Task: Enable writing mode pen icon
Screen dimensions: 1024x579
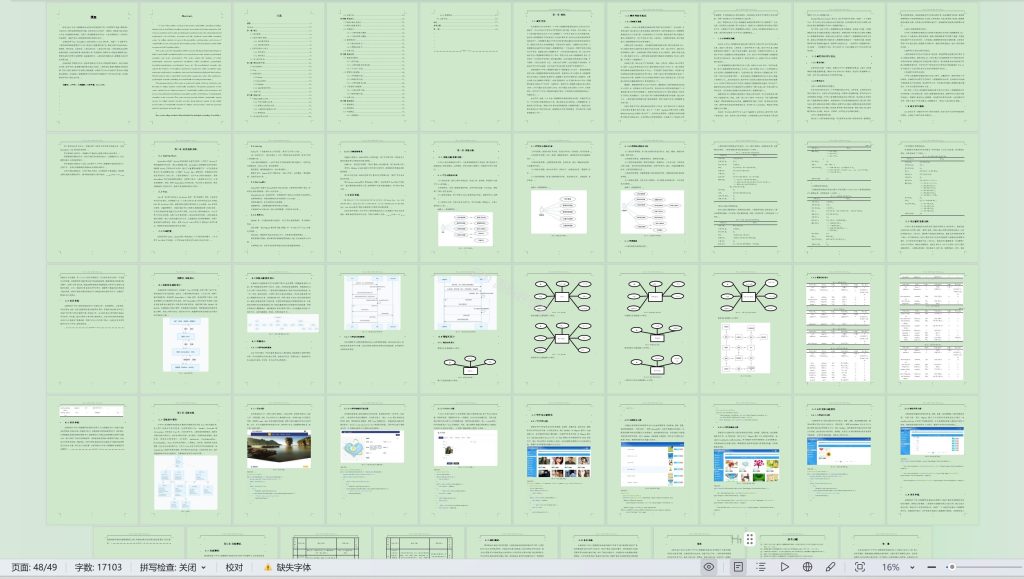Action: pos(830,567)
